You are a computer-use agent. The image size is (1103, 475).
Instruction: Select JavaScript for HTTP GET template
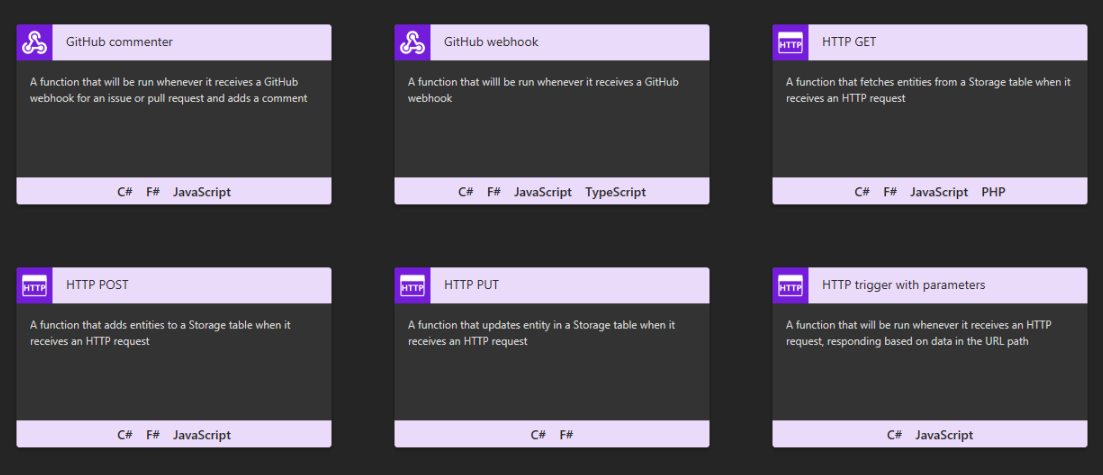point(939,192)
